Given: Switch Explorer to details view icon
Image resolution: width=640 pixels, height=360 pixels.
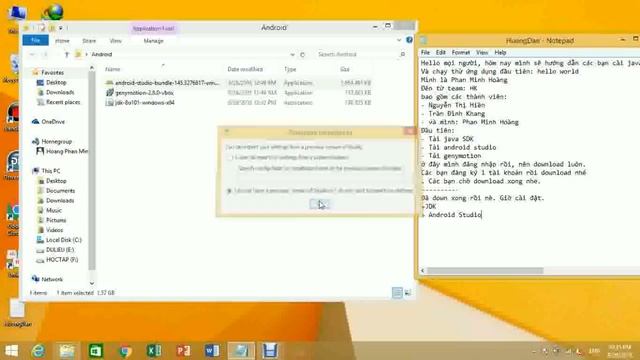Looking at the screenshot, I should coord(397,292).
